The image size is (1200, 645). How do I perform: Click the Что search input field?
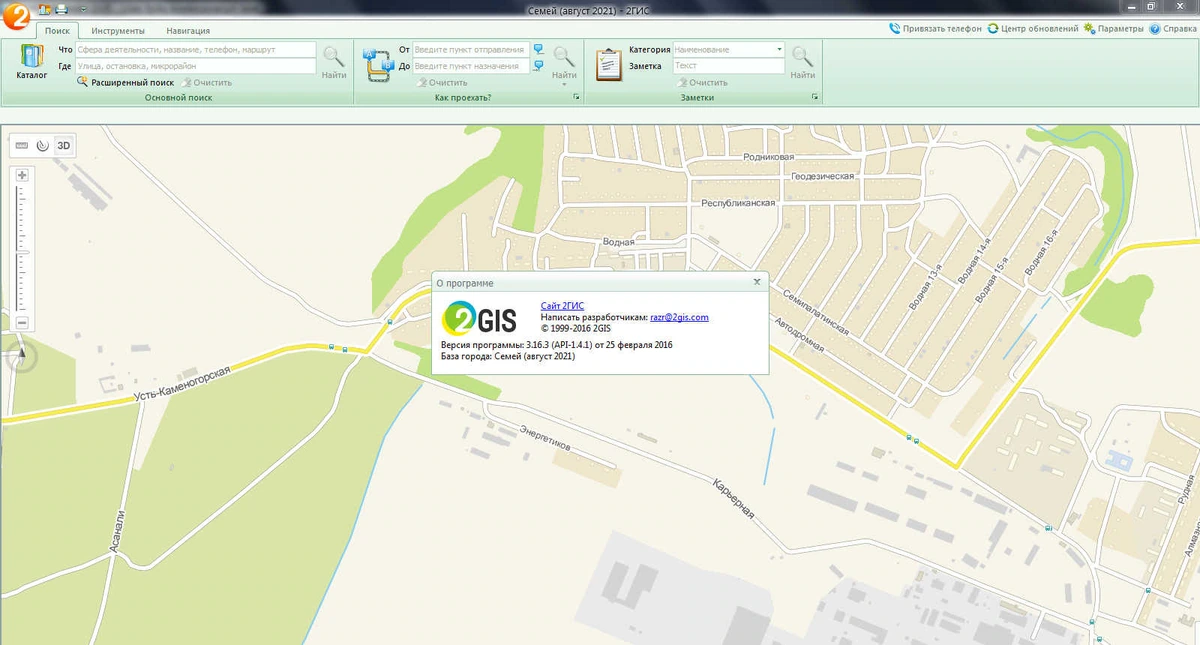(195, 49)
